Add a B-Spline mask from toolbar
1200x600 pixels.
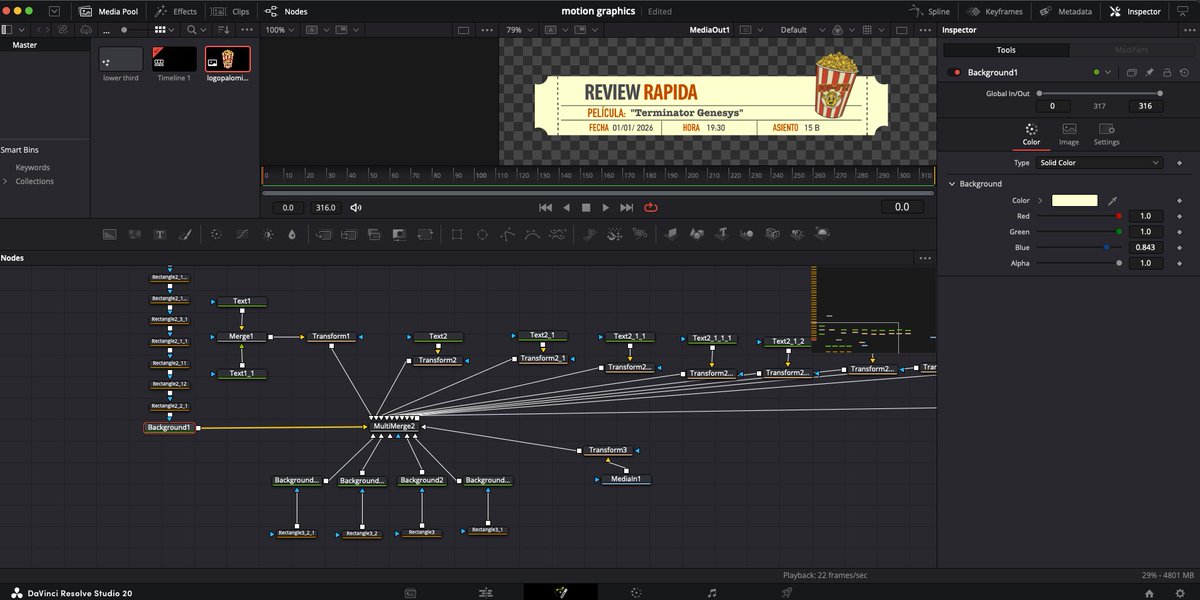coord(532,234)
